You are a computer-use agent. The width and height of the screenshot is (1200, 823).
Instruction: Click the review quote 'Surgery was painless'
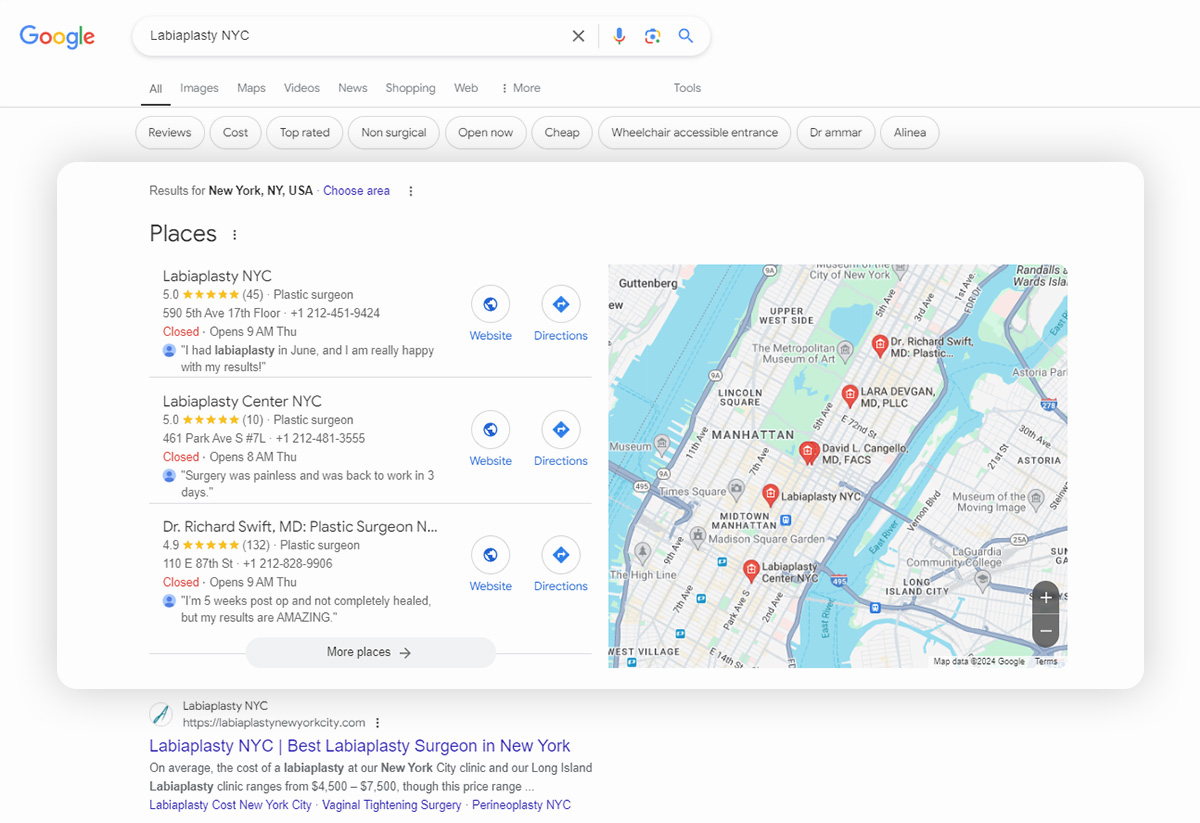pyautogui.click(x=308, y=484)
